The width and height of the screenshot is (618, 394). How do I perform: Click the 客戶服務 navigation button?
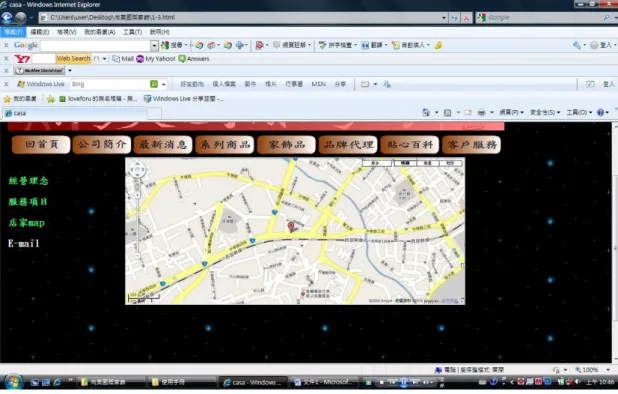472,145
